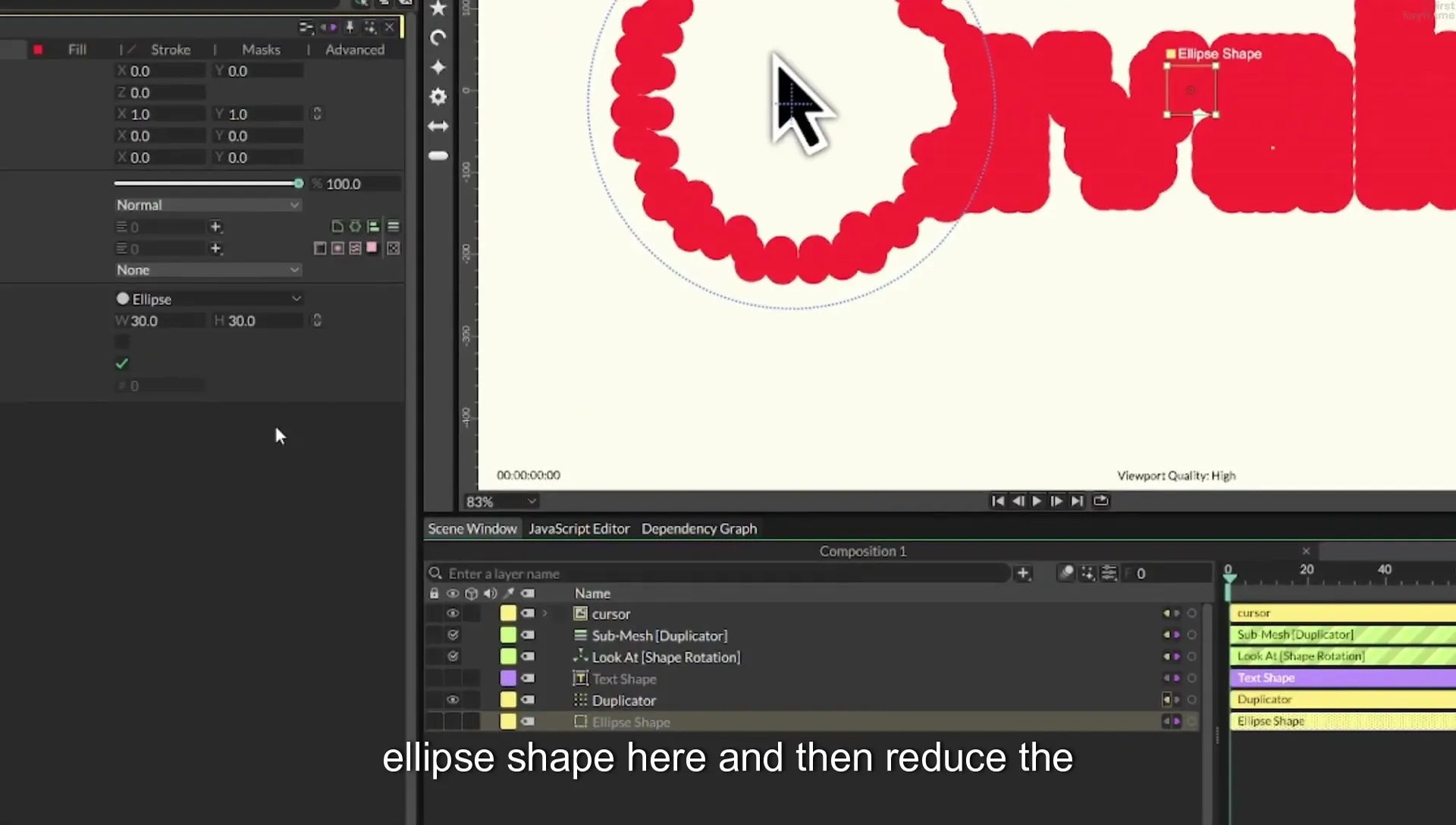Toggle the W/H proportion link stepper
The width and height of the screenshot is (1456, 825).
click(x=317, y=321)
